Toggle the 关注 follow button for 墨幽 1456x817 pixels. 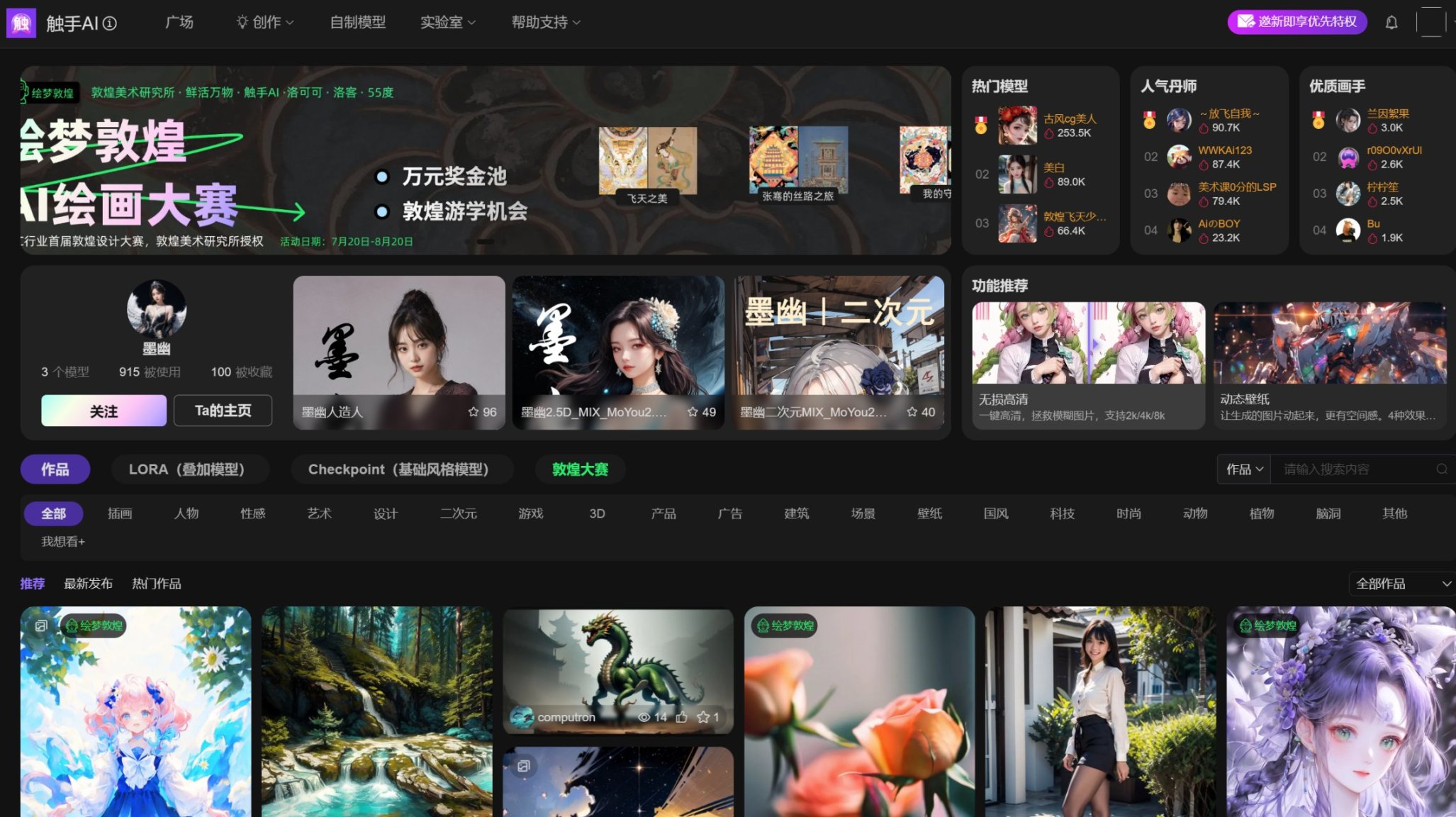(103, 411)
